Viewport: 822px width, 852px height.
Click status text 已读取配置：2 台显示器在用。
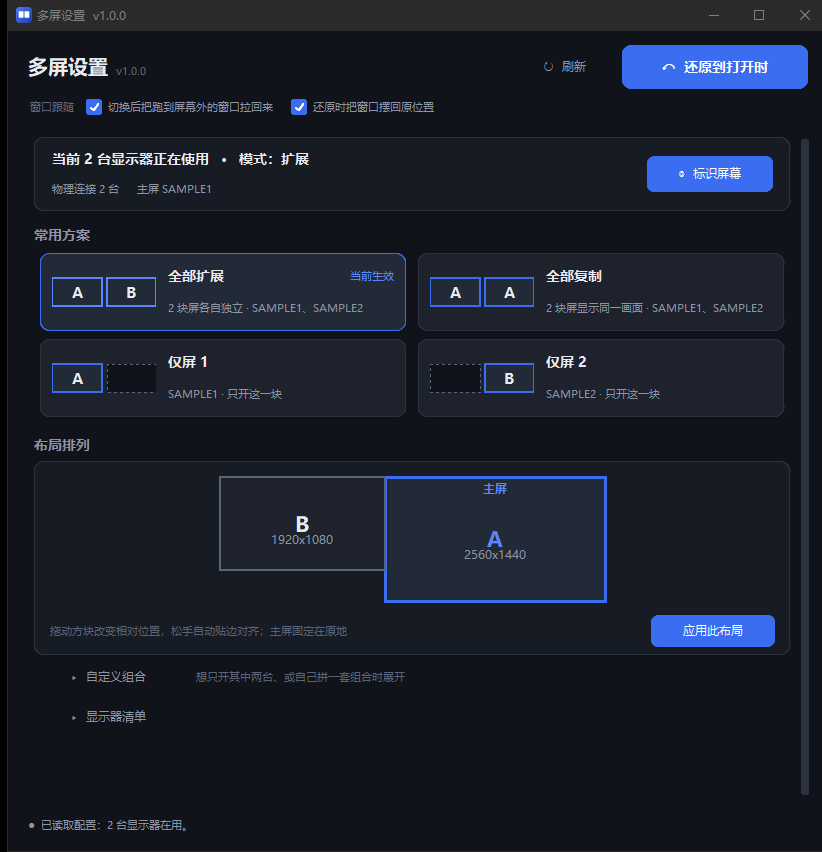(115, 825)
